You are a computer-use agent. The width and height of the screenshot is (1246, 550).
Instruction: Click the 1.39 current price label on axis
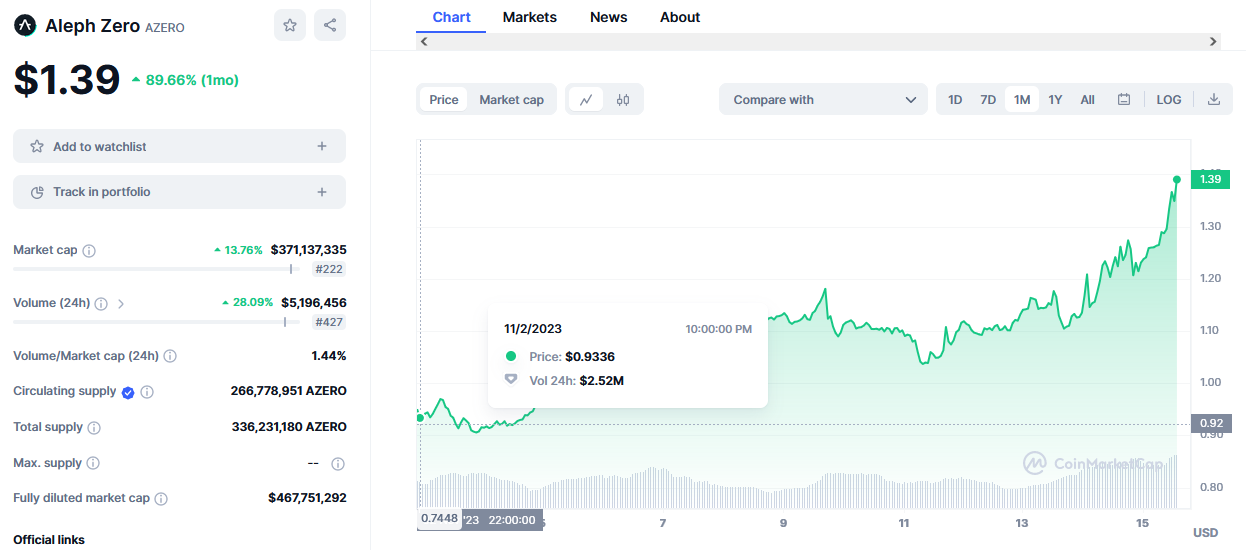(1210, 179)
